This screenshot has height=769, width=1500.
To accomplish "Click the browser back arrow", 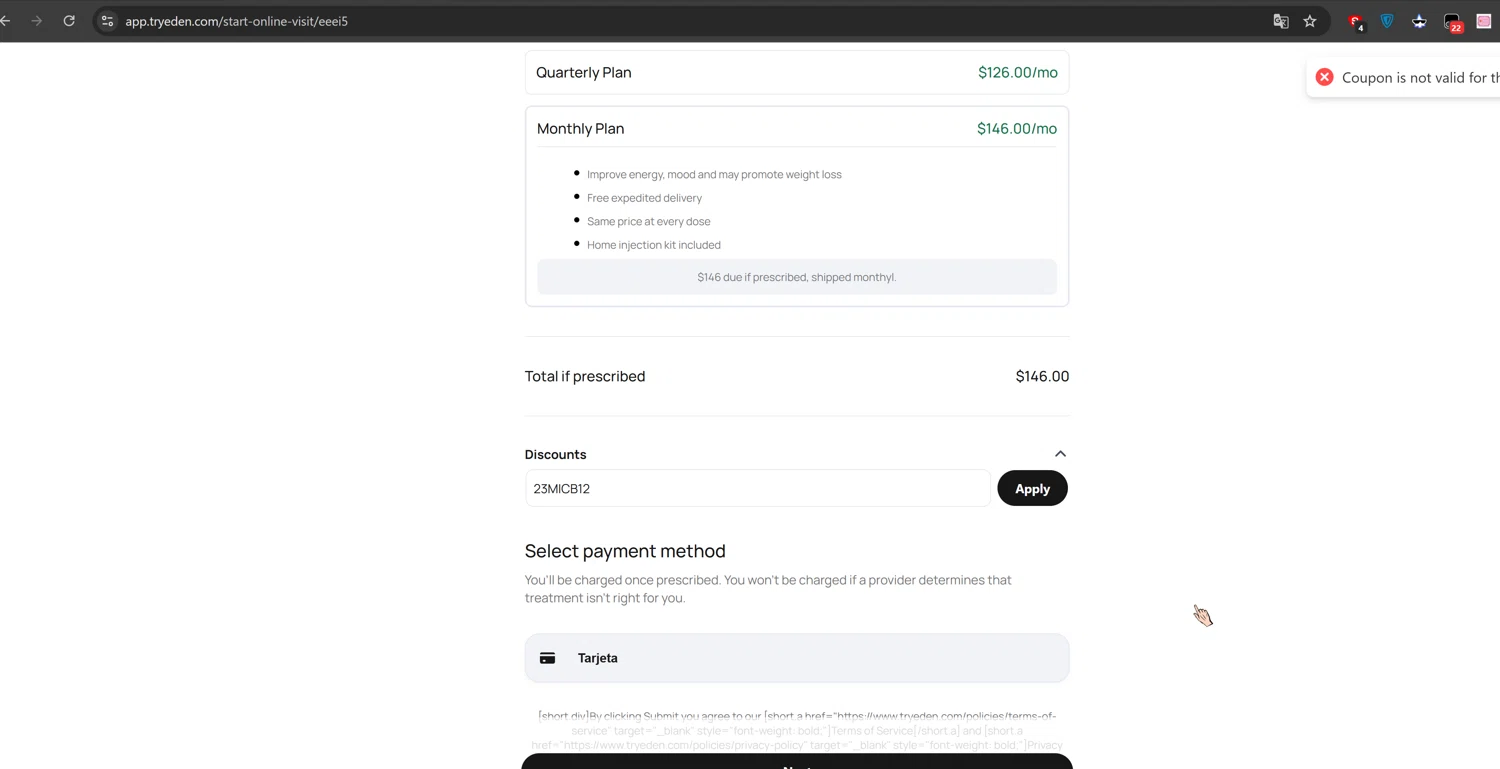I will [6, 21].
